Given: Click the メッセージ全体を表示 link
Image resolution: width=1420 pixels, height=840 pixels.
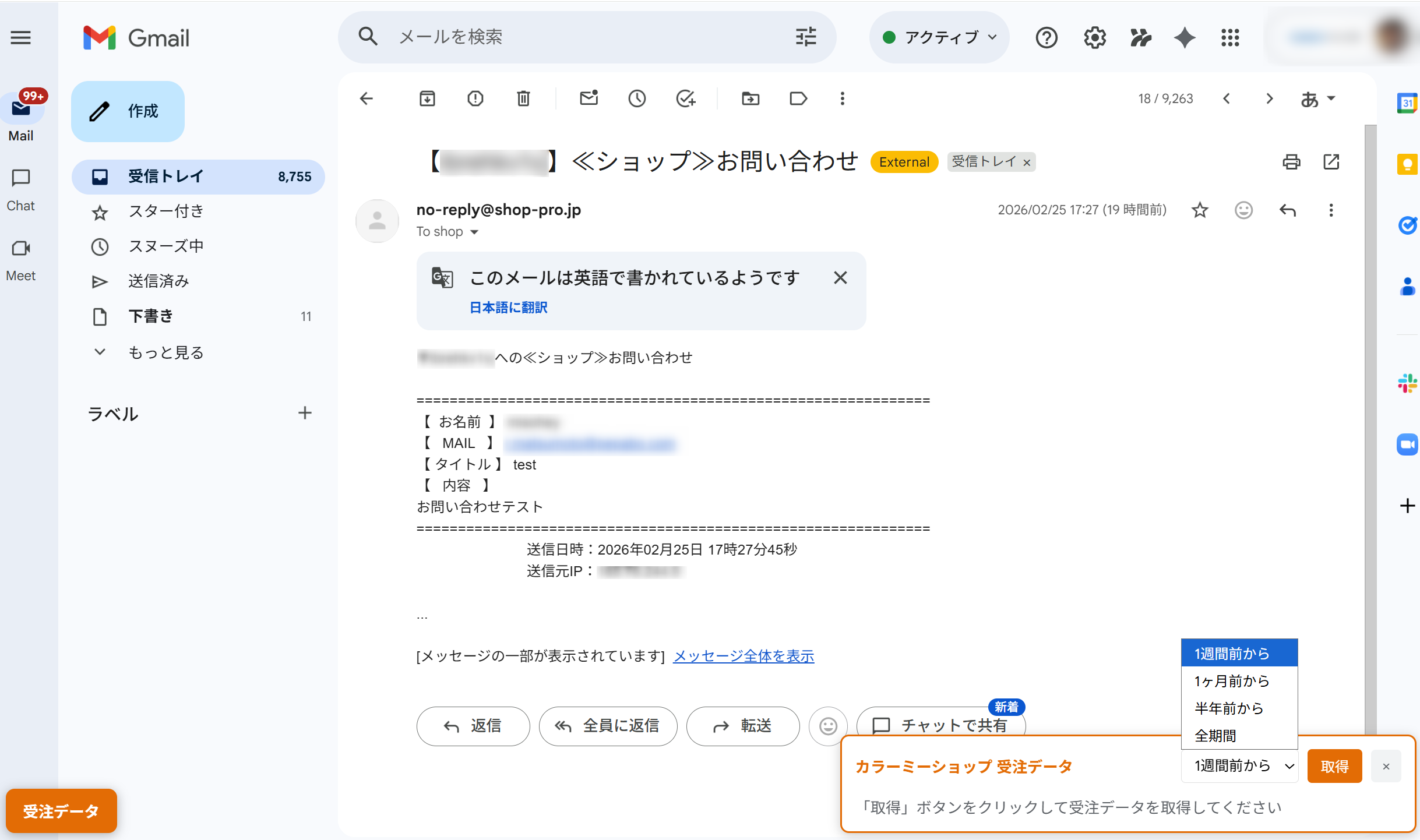Looking at the screenshot, I should 743,656.
